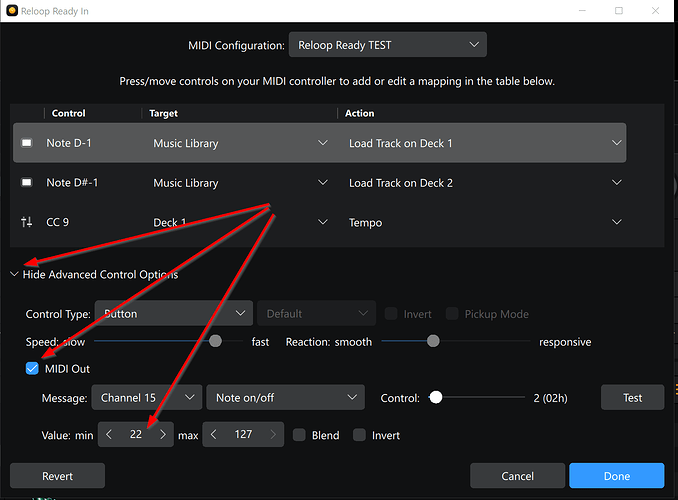678x500 pixels.
Task: Tick the Invert checkbox next to Blend
Action: (359, 435)
